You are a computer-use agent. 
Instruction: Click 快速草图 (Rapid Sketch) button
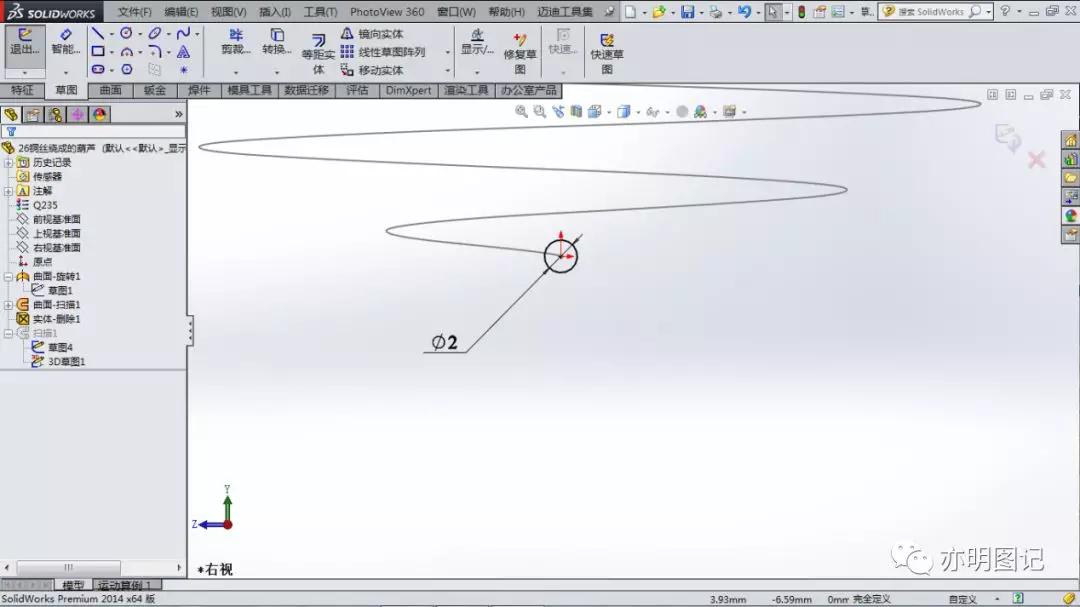[x=607, y=54]
